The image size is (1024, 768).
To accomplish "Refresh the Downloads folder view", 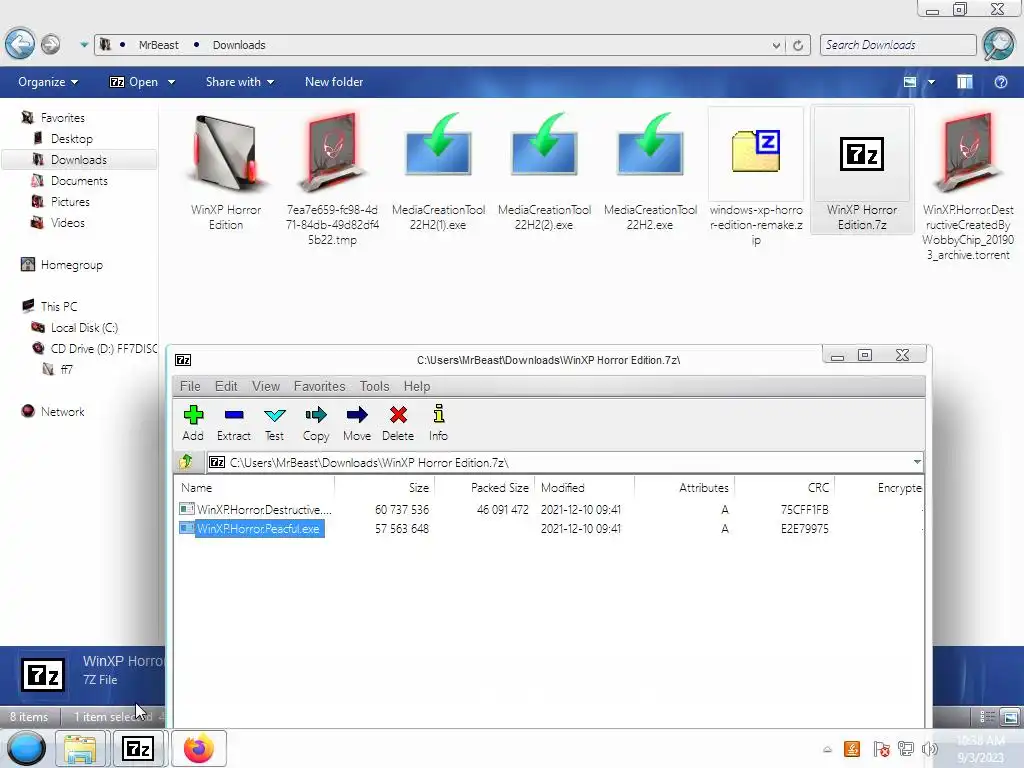I will click(x=798, y=45).
